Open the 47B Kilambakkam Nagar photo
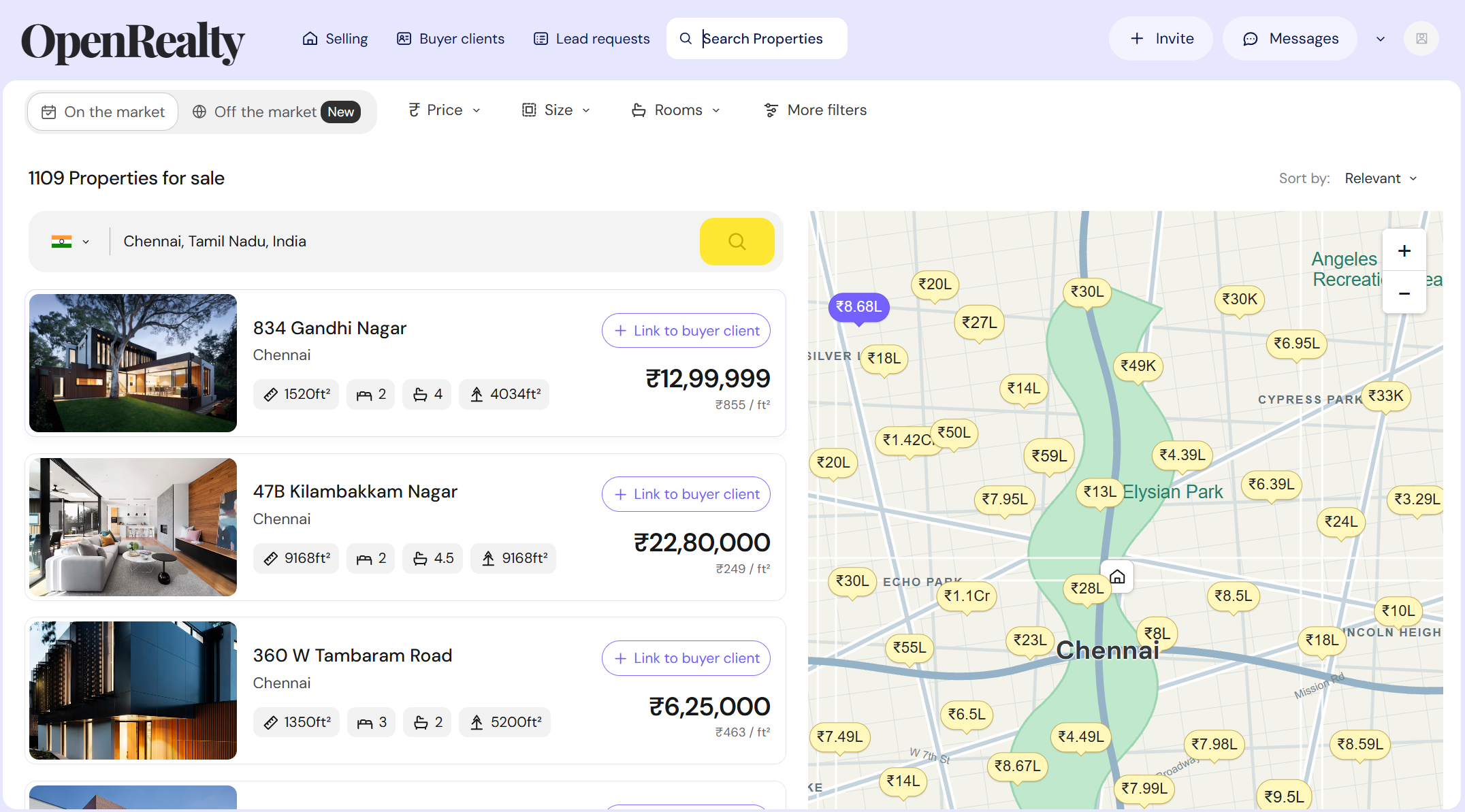 pyautogui.click(x=133, y=527)
